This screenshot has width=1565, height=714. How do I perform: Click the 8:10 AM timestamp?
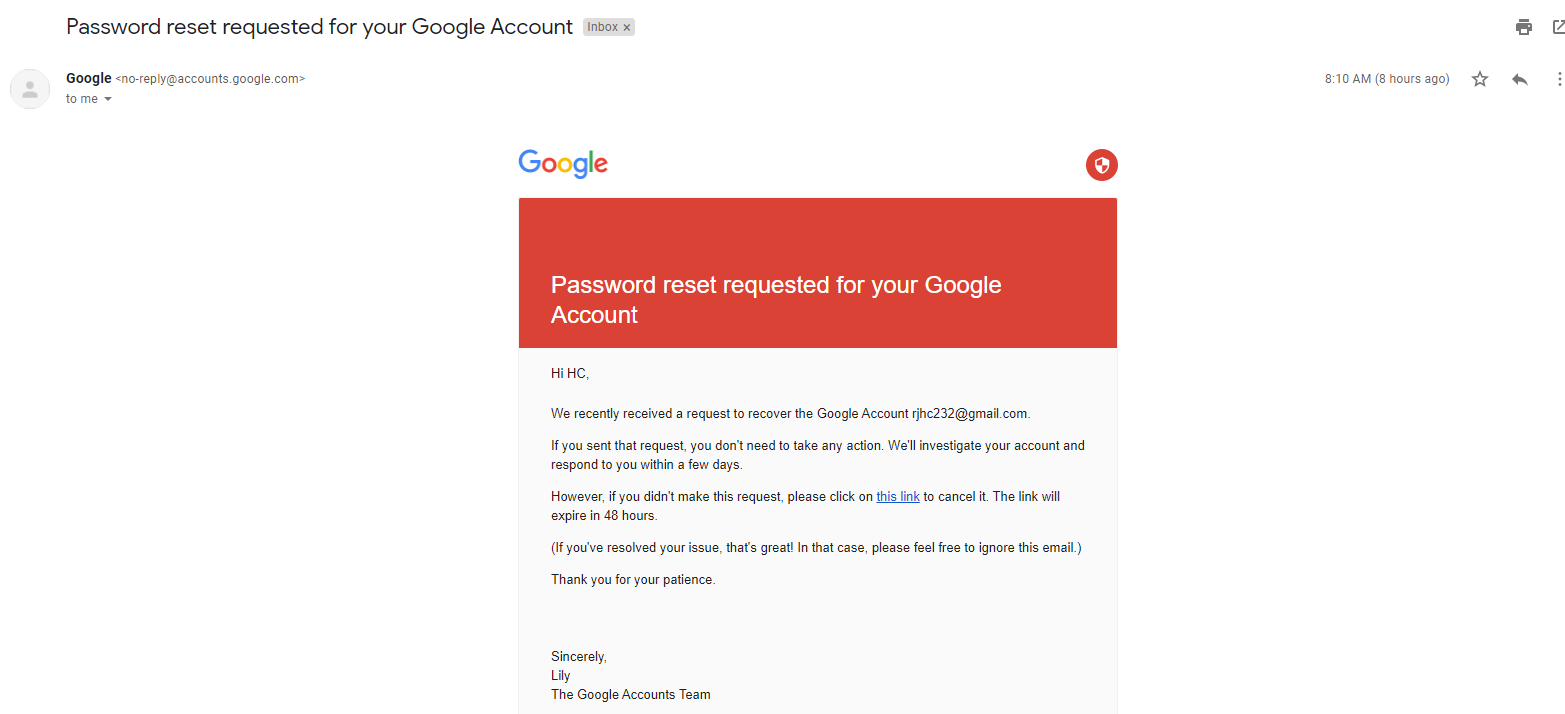point(1386,79)
